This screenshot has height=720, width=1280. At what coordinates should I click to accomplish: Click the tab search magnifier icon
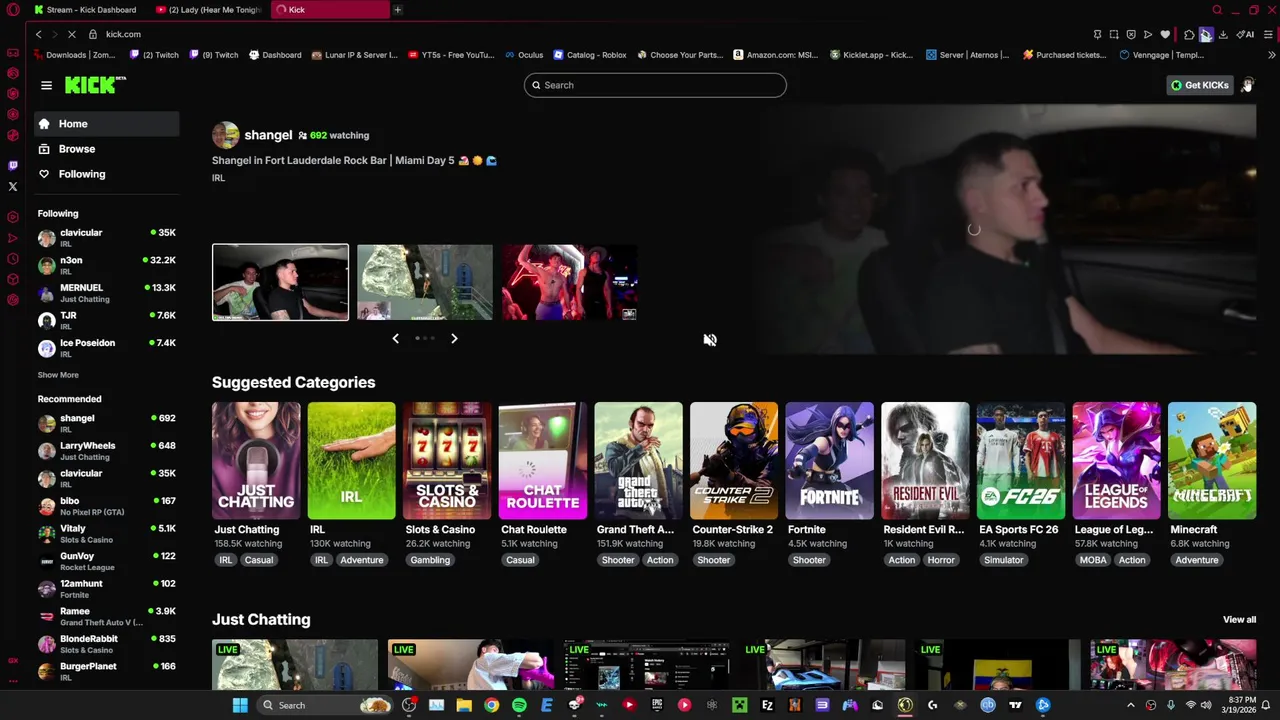pyautogui.click(x=1217, y=10)
